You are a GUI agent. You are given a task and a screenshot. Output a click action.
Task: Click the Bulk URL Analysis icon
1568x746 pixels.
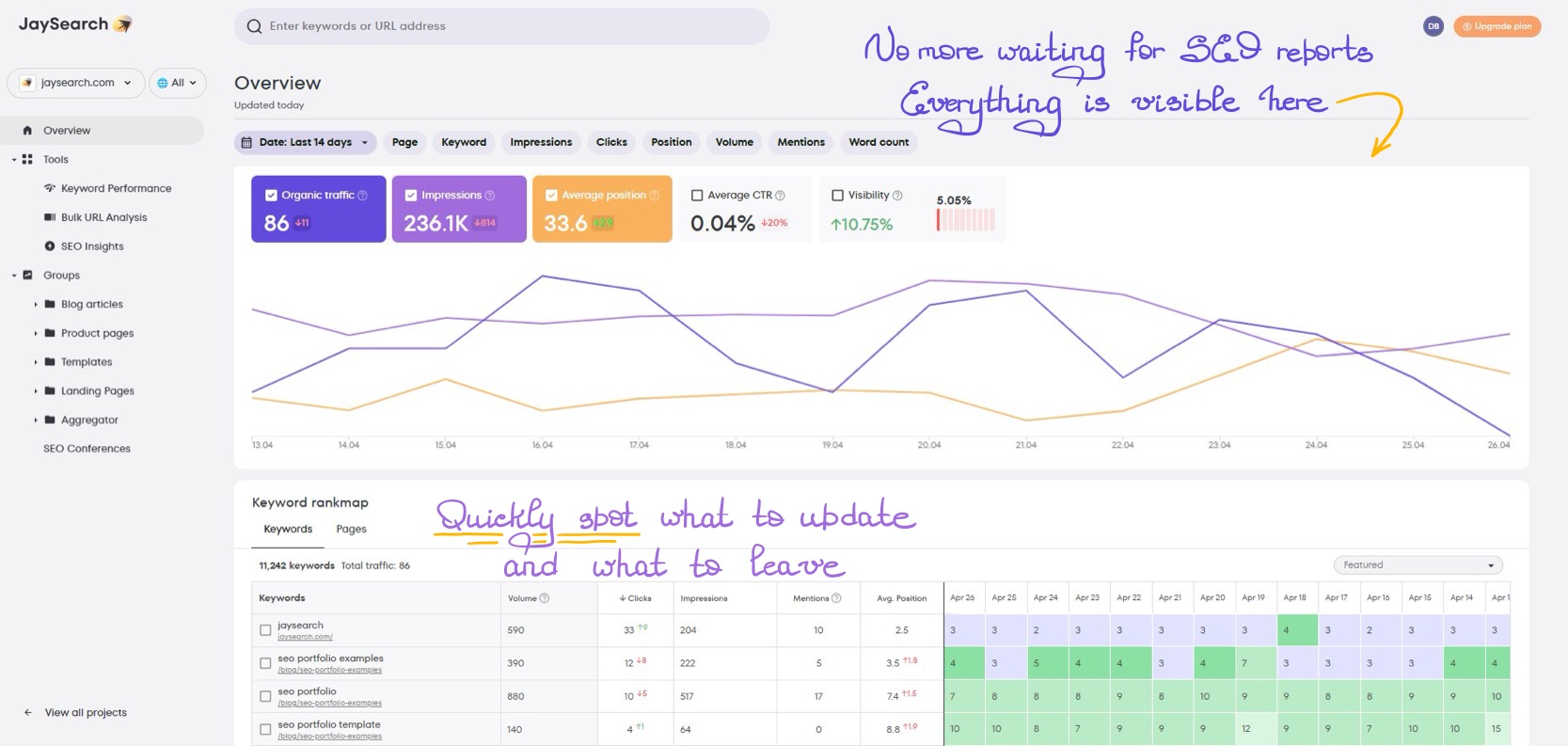click(x=50, y=217)
